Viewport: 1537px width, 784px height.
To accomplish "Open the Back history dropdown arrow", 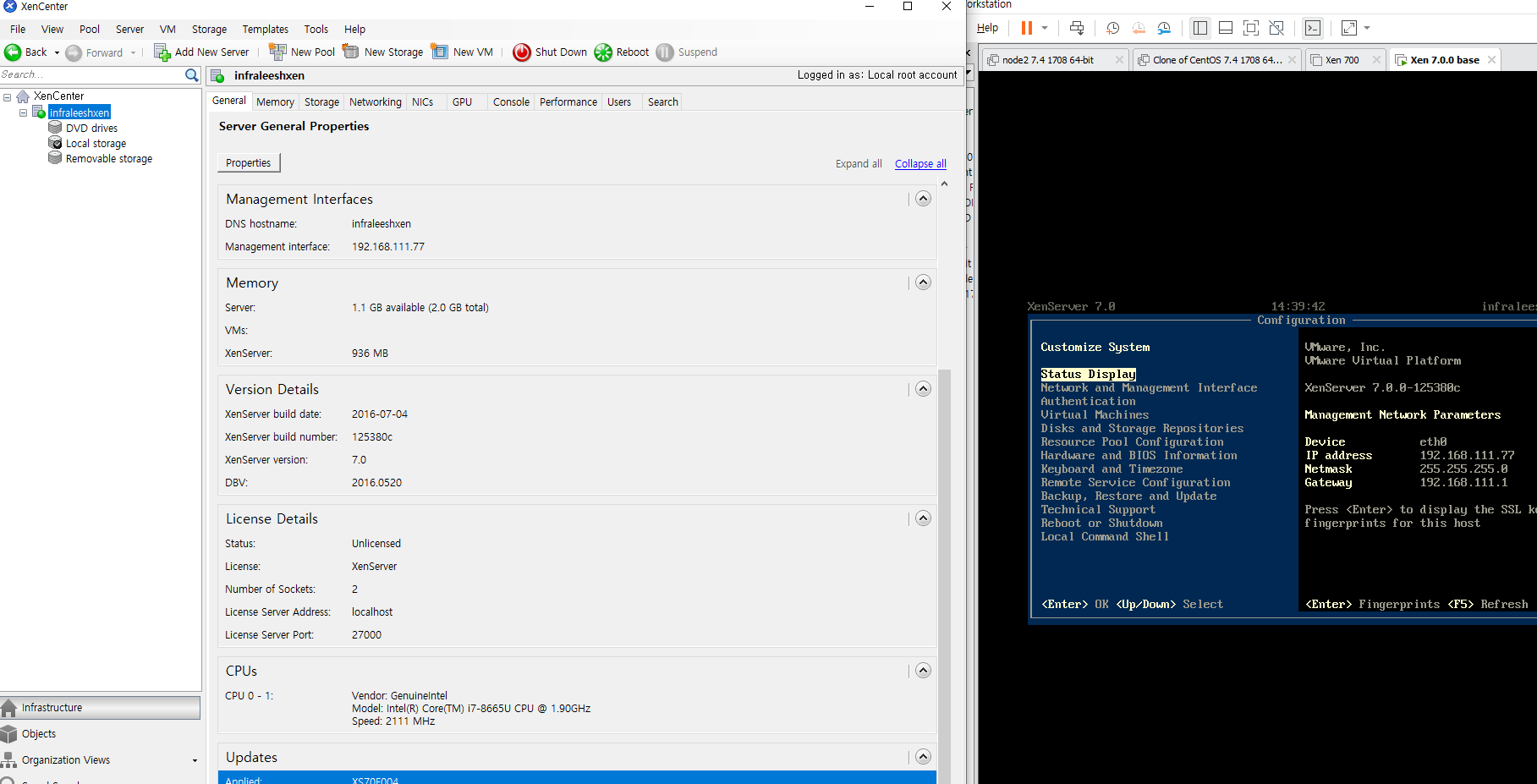I will point(57,52).
